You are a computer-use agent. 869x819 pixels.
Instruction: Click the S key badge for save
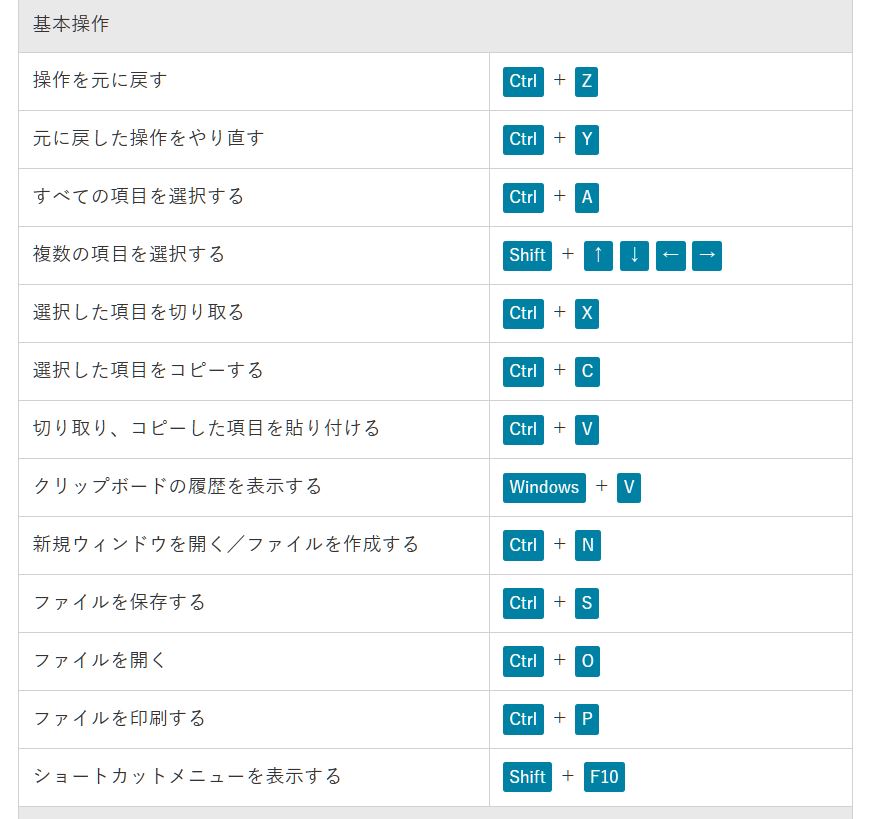coord(586,603)
